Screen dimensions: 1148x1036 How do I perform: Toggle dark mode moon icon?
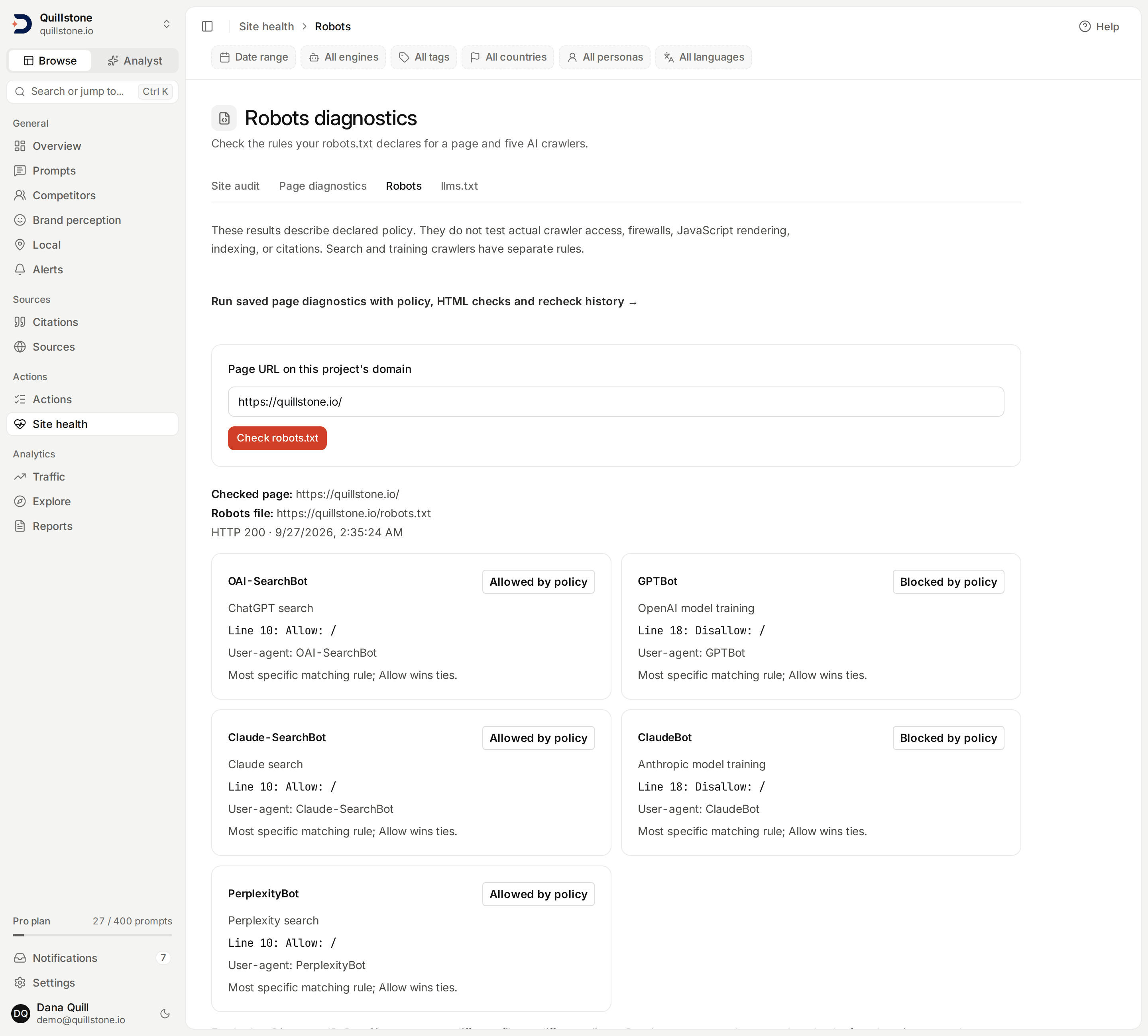click(x=165, y=1013)
